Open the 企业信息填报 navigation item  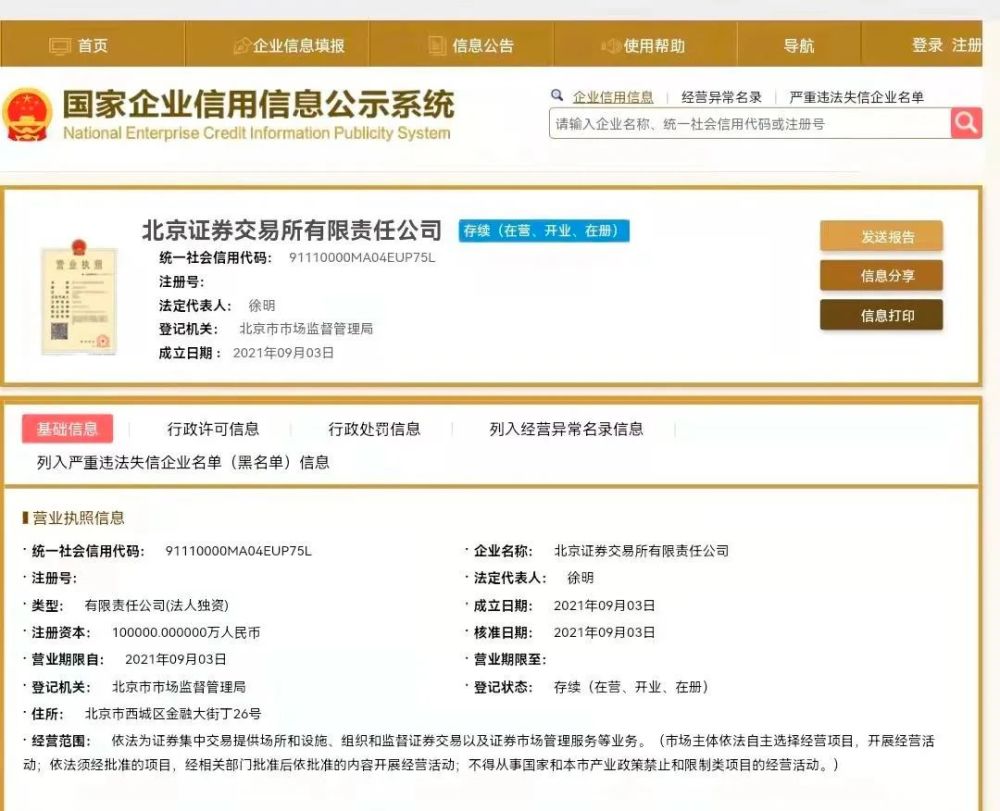point(298,46)
